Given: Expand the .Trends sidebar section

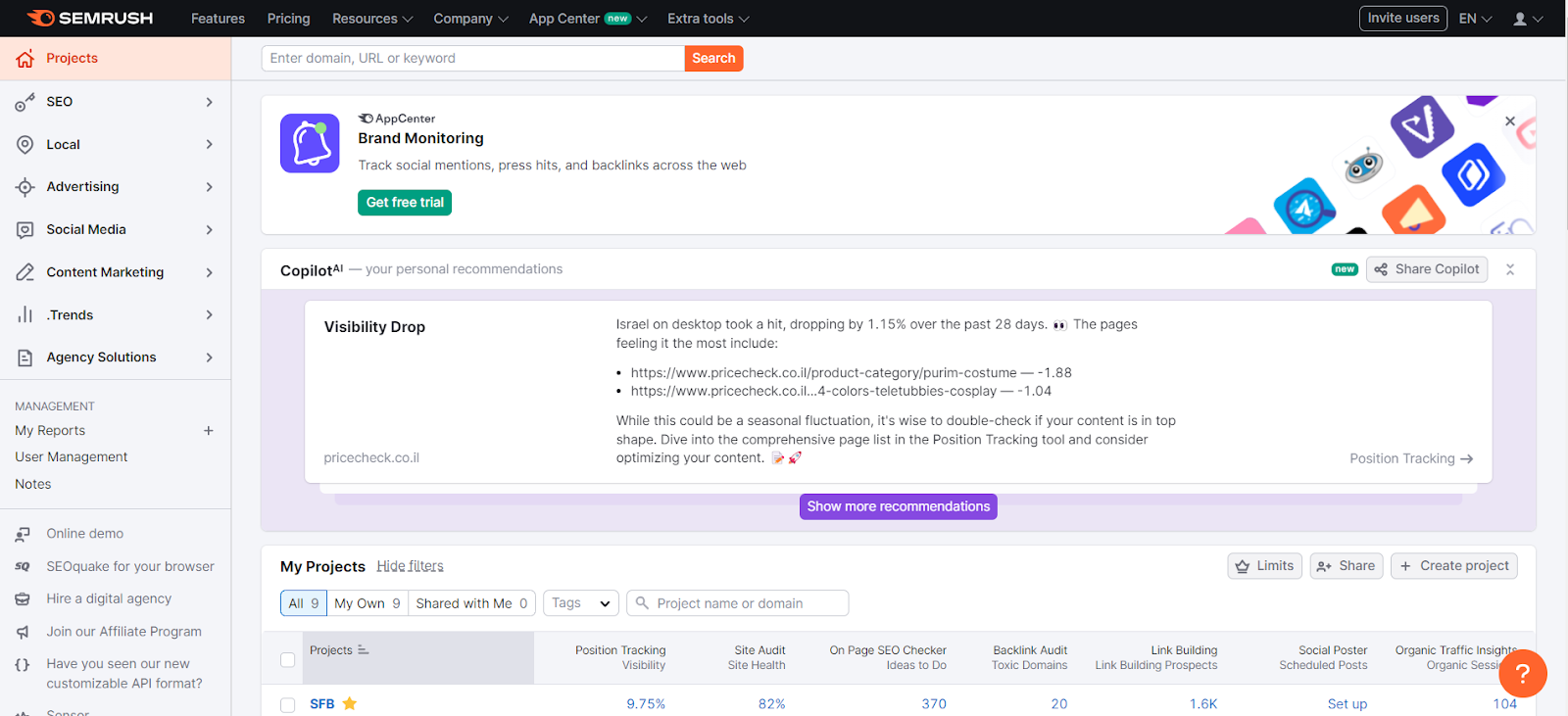Looking at the screenshot, I should point(210,314).
